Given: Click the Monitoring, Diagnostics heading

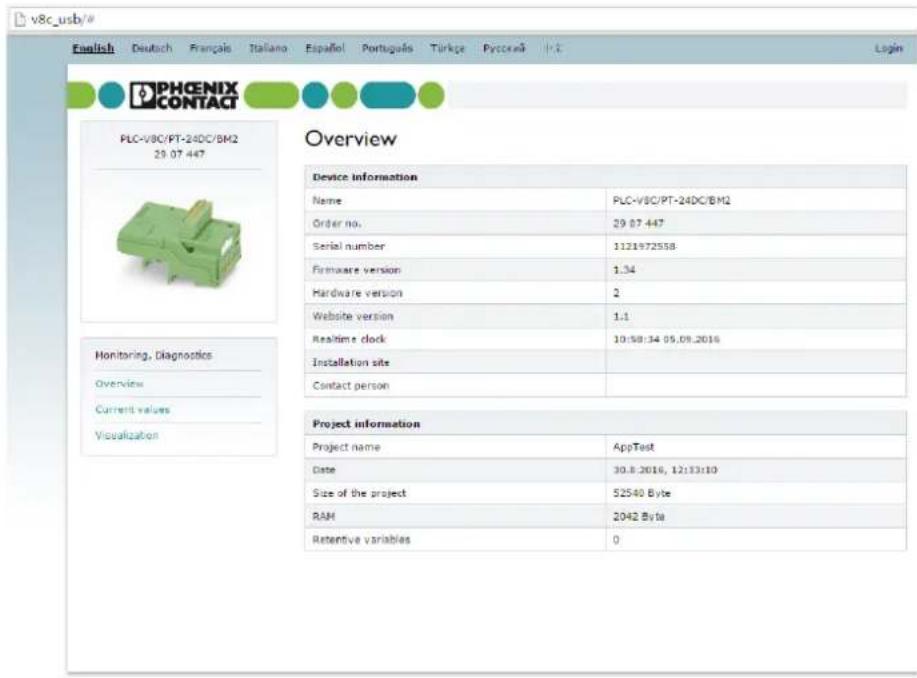Looking at the screenshot, I should (153, 355).
